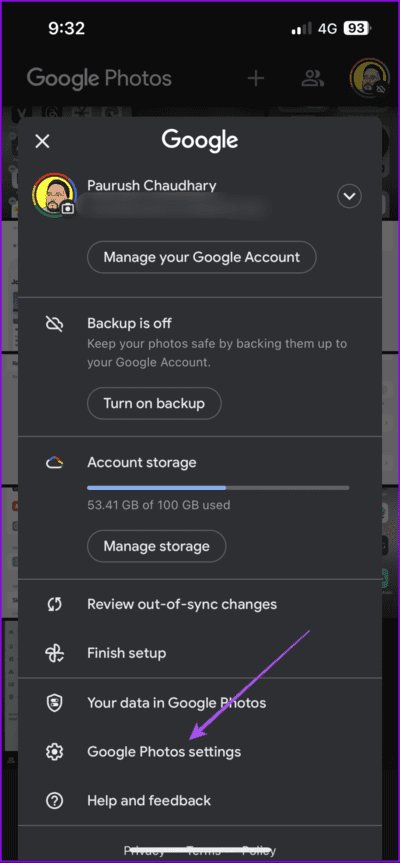Open Manage storage
The width and height of the screenshot is (400, 863).
157,546
